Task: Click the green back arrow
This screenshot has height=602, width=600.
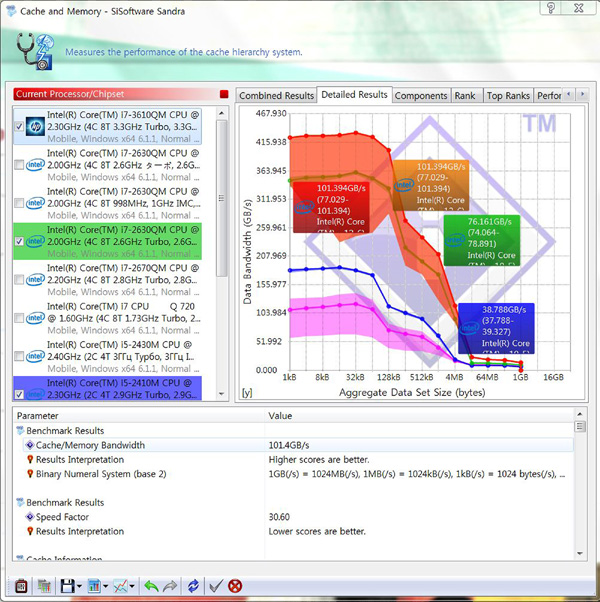Action: pyautogui.click(x=151, y=586)
